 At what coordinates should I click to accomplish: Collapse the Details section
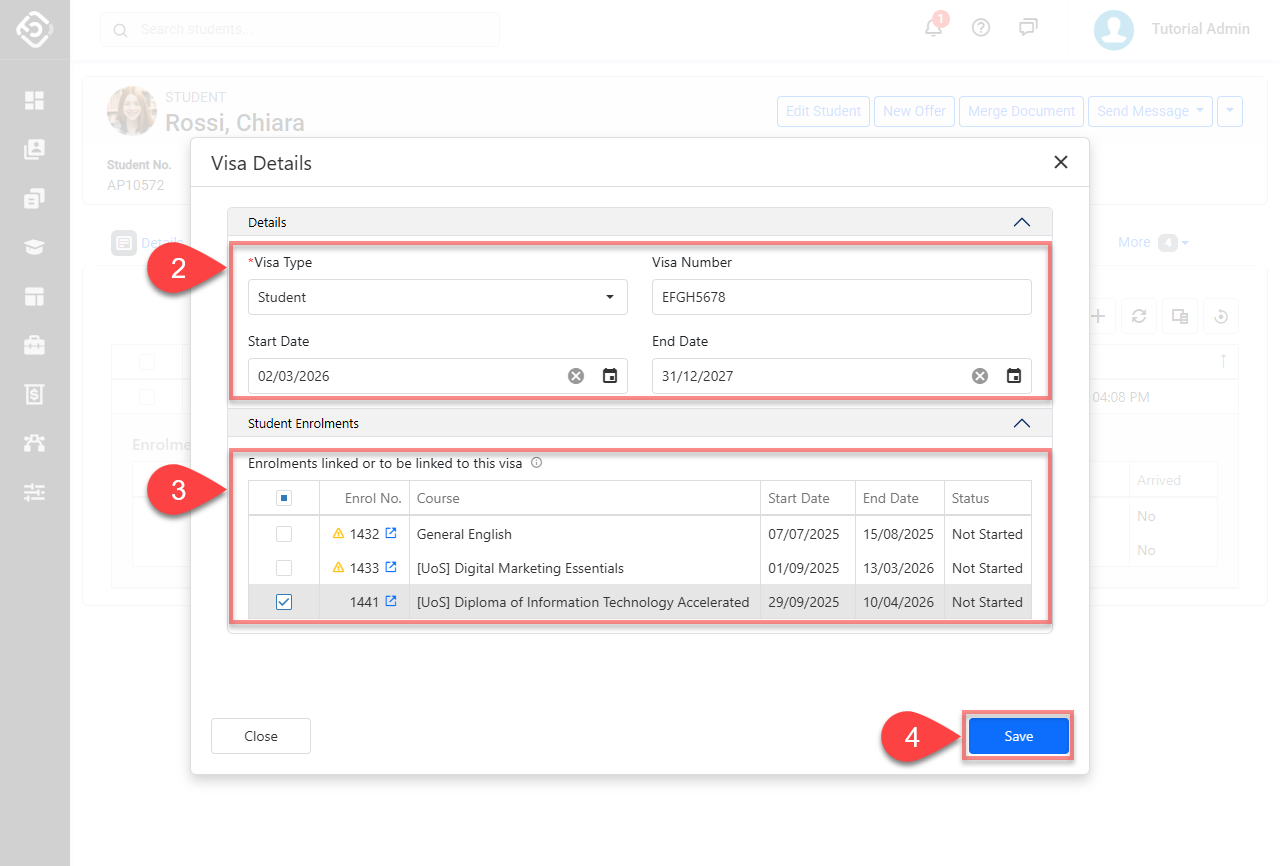(x=1021, y=222)
